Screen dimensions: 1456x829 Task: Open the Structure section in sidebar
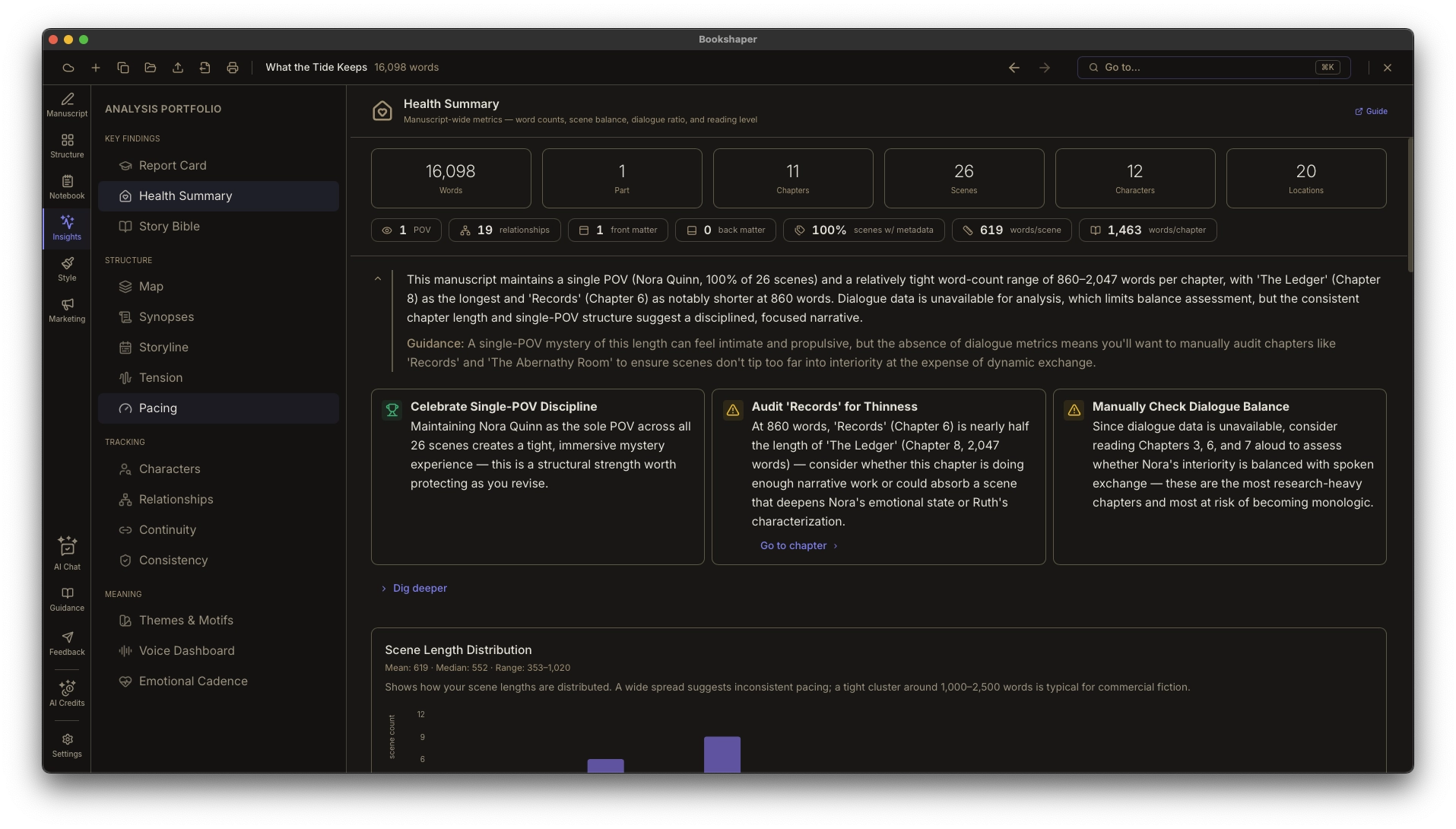[x=67, y=146]
